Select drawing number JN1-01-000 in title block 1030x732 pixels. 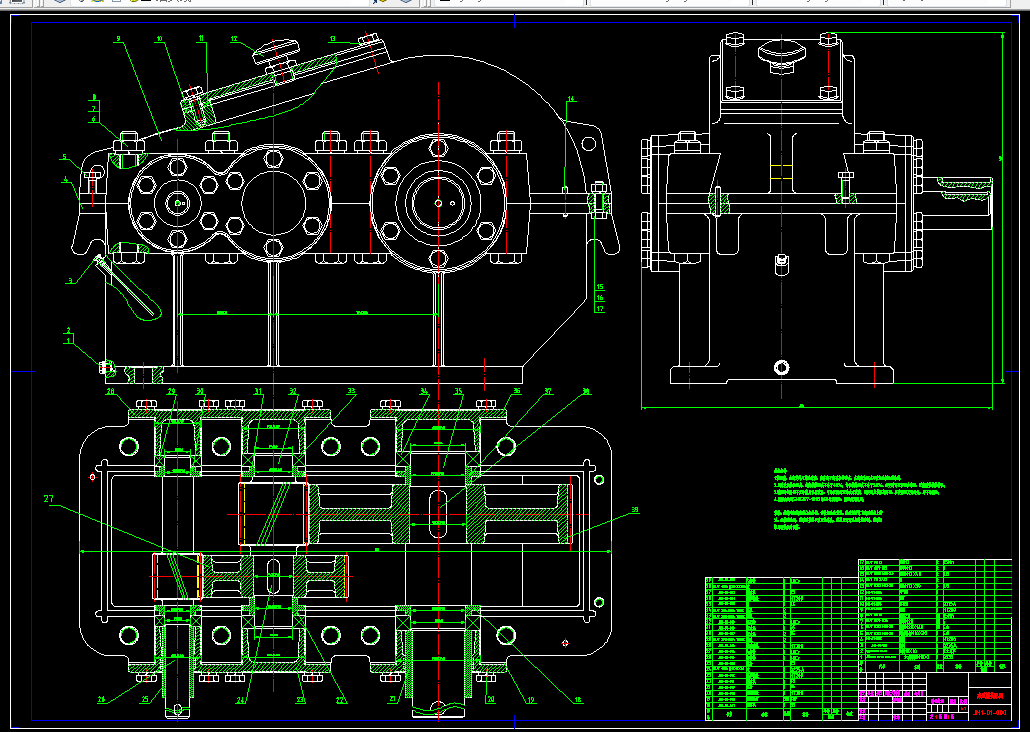tap(990, 712)
